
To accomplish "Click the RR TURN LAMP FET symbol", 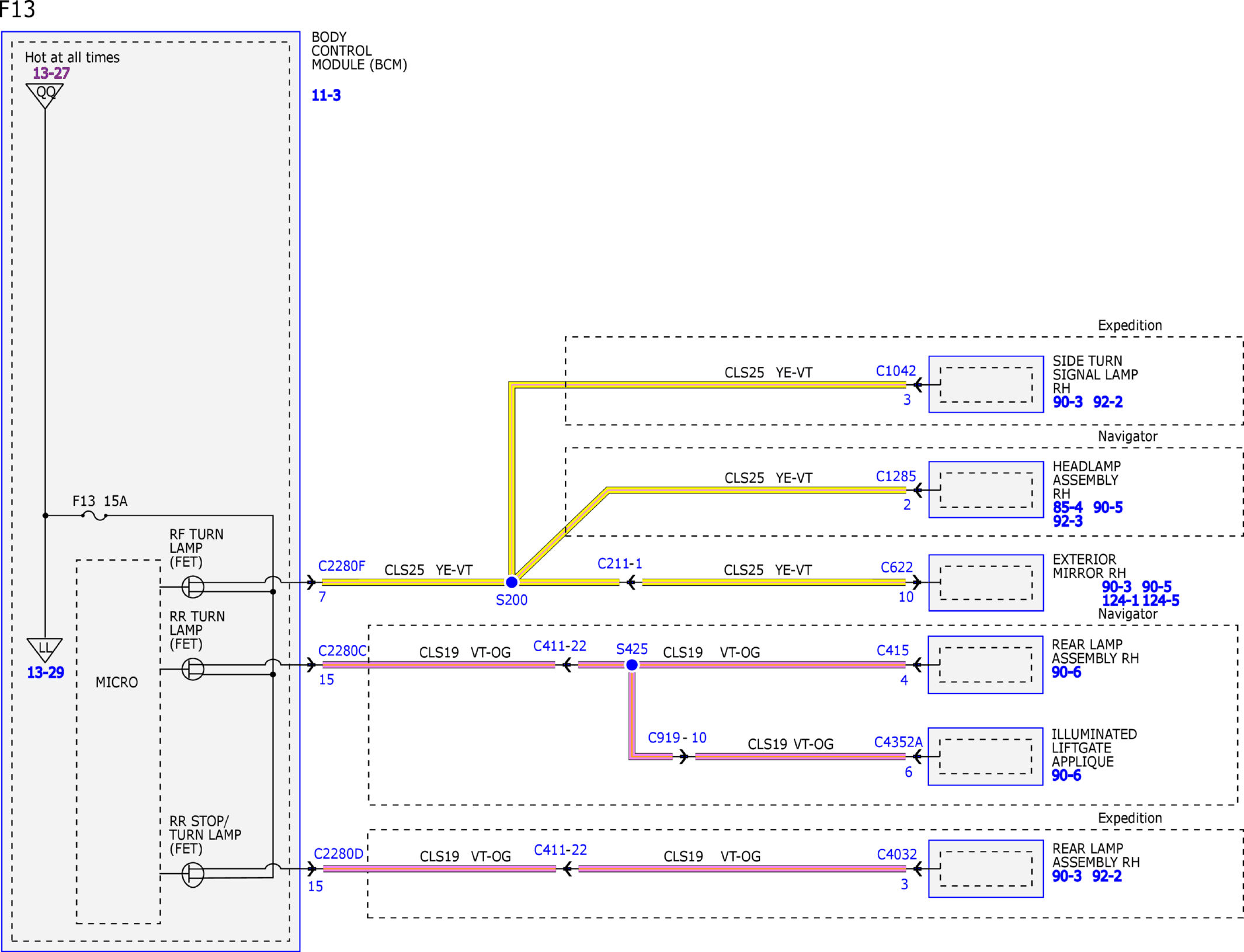I will tap(193, 669).
